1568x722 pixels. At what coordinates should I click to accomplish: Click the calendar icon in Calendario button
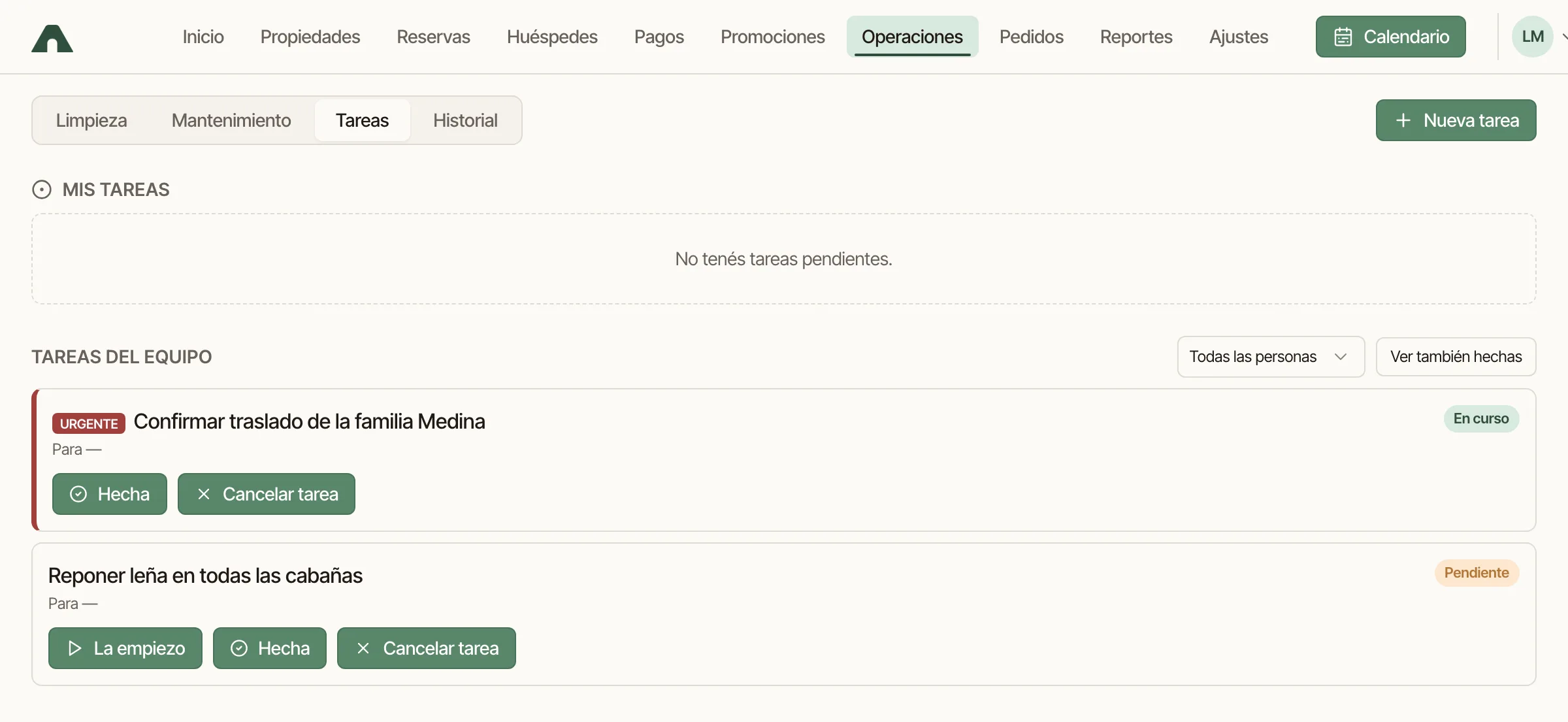tap(1343, 37)
